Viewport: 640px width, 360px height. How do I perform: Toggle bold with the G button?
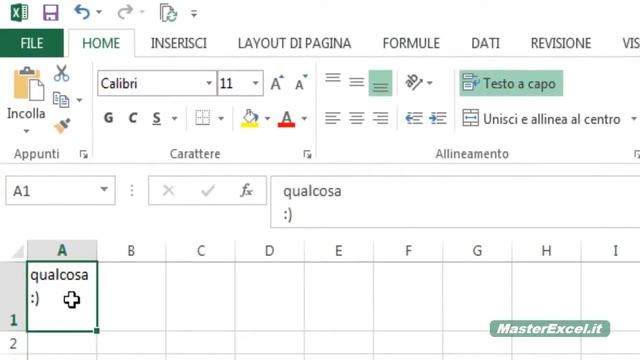[109, 118]
